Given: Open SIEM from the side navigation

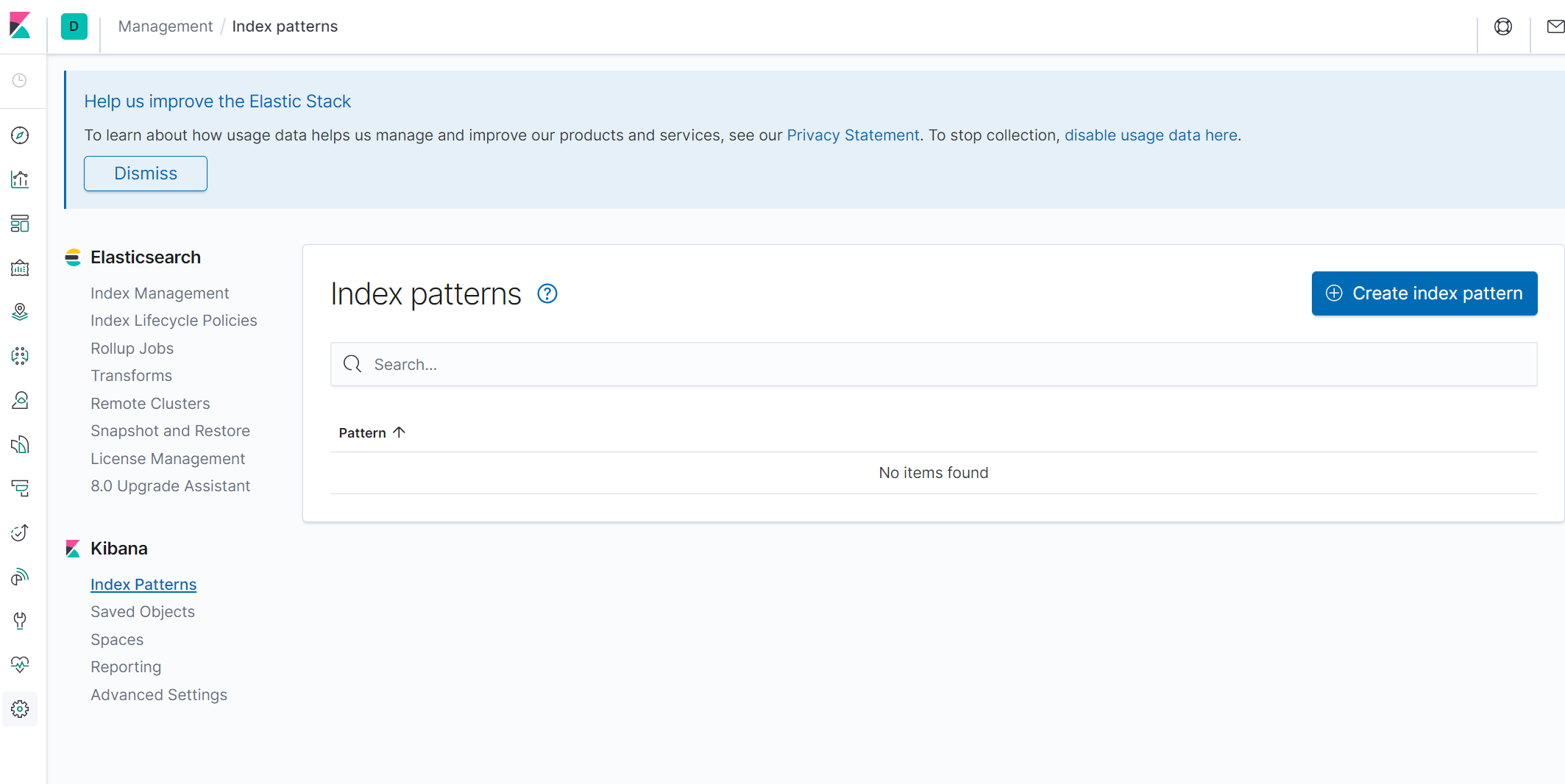Looking at the screenshot, I should [20, 577].
